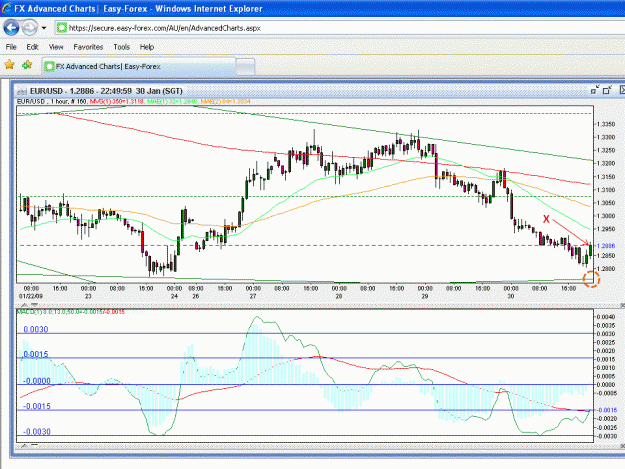
Task: Click the blue 0.0030 MACD level label
Action: click(x=36, y=330)
